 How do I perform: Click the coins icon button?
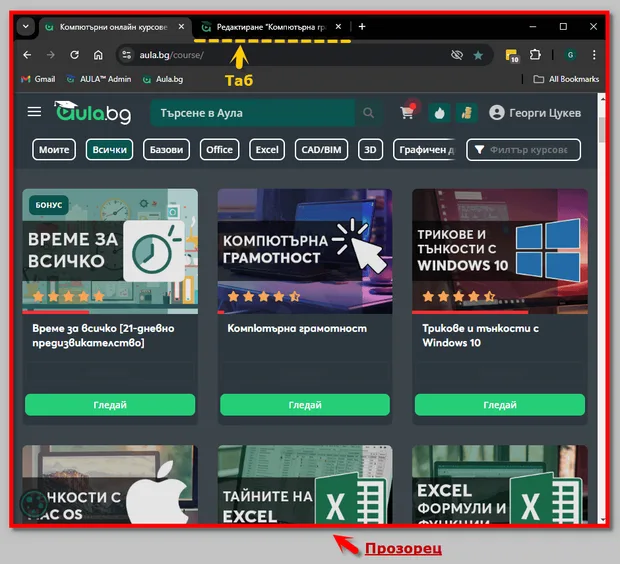467,113
